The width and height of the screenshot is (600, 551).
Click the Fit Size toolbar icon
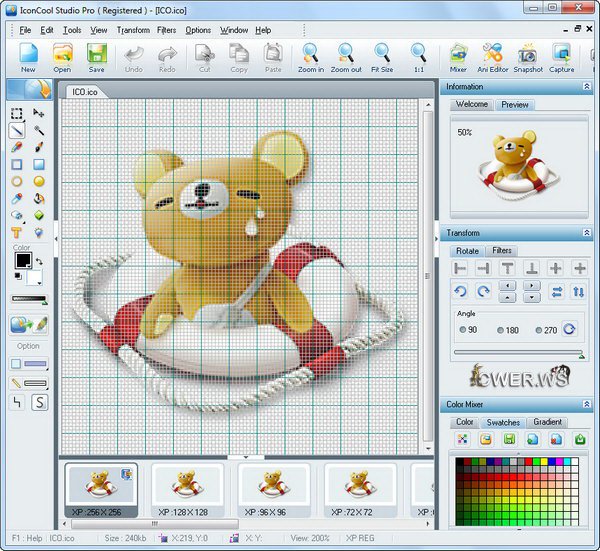pos(383,57)
